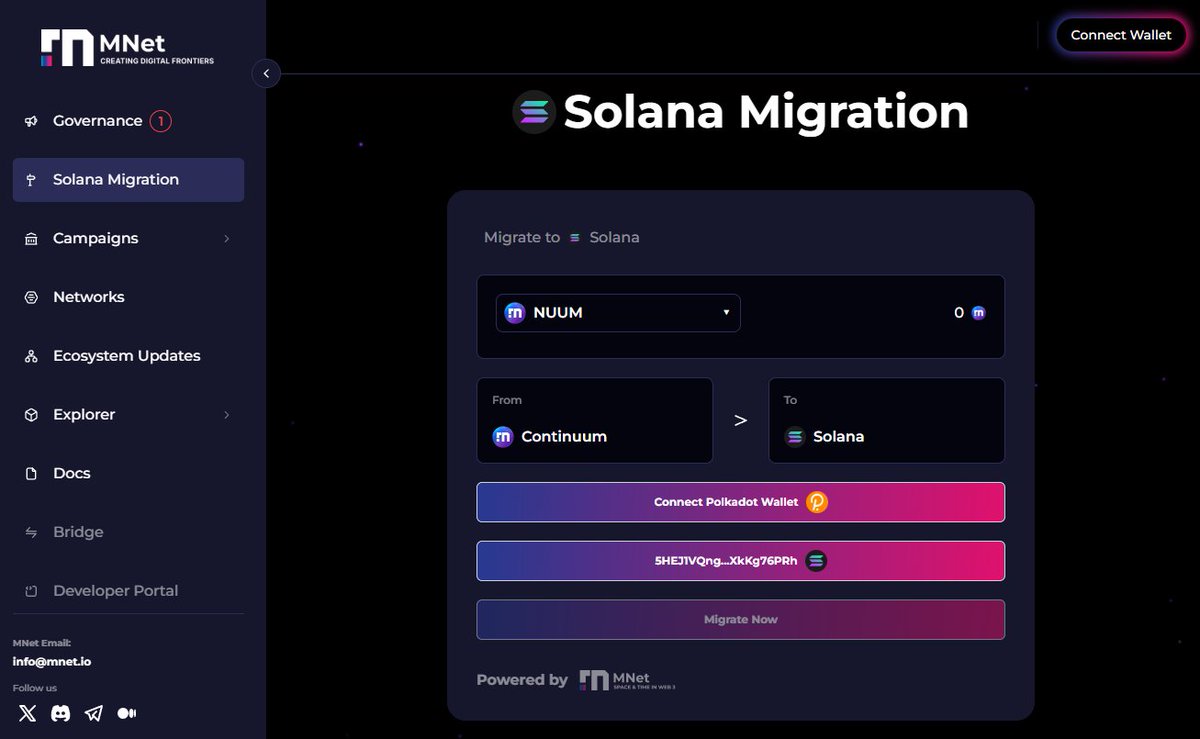Click the Ecosystem Updates nodes icon
Screen dimensions: 1200x739
click(31, 356)
